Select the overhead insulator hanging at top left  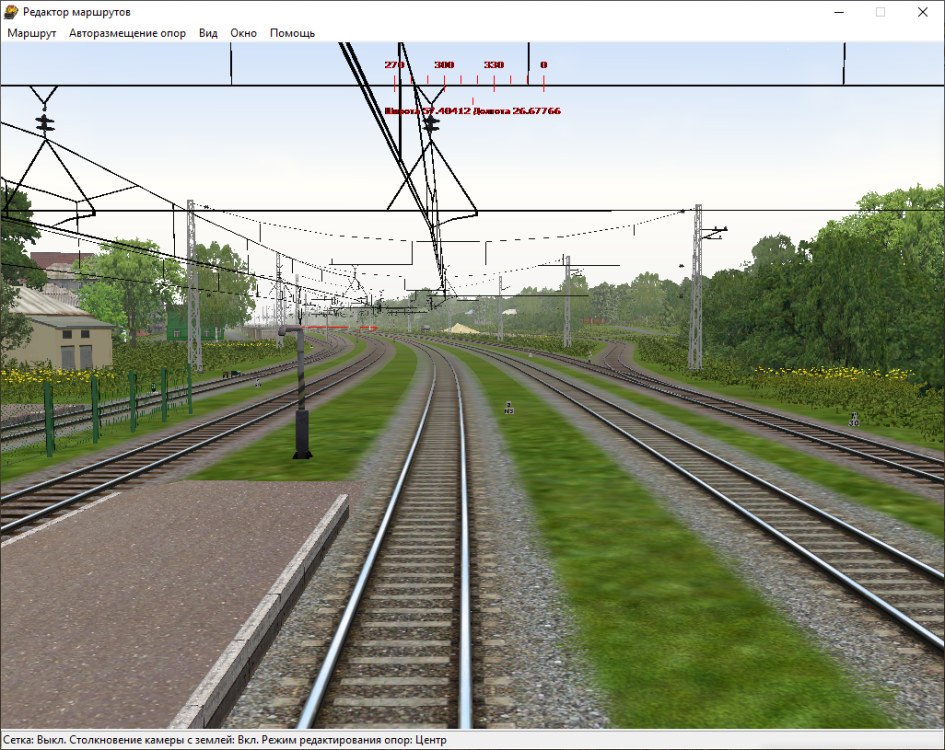tap(44, 122)
